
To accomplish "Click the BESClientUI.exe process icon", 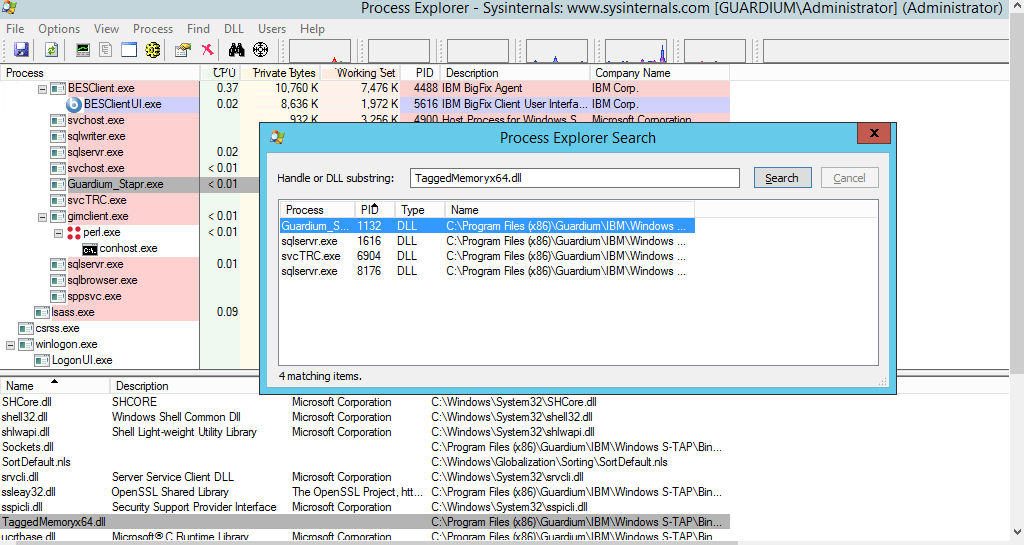I will click(74, 104).
